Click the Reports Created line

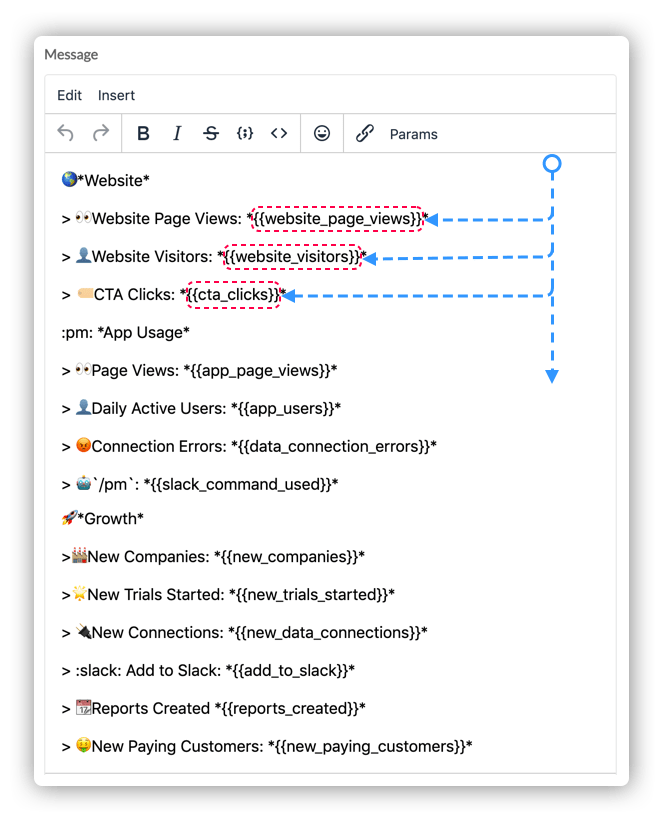pyautogui.click(x=214, y=709)
